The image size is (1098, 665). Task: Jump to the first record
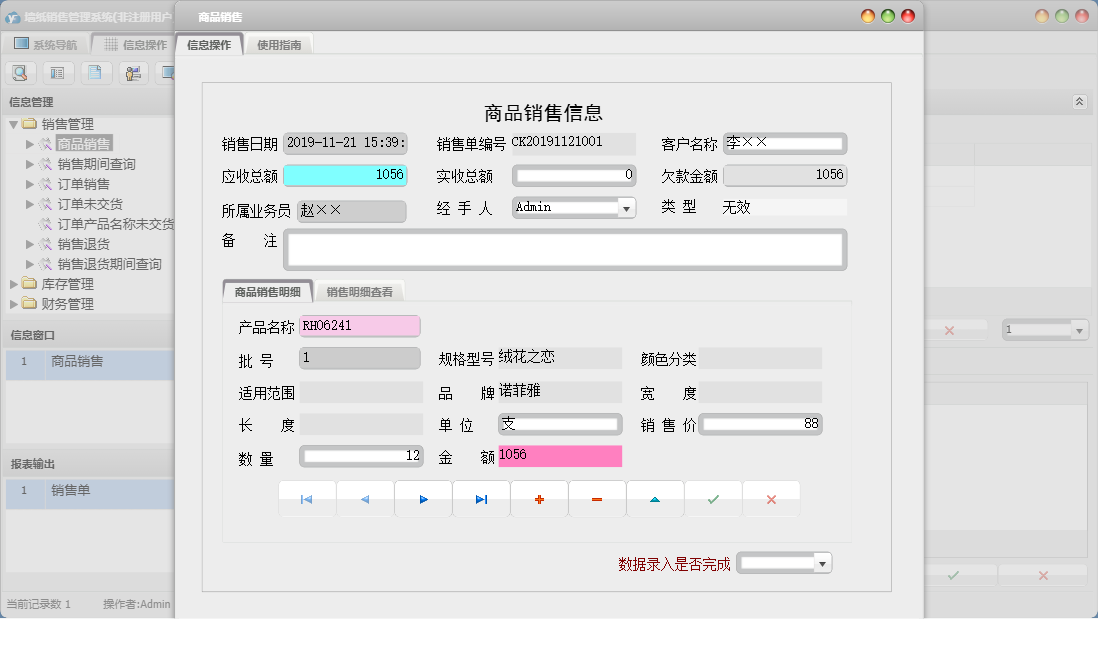307,498
